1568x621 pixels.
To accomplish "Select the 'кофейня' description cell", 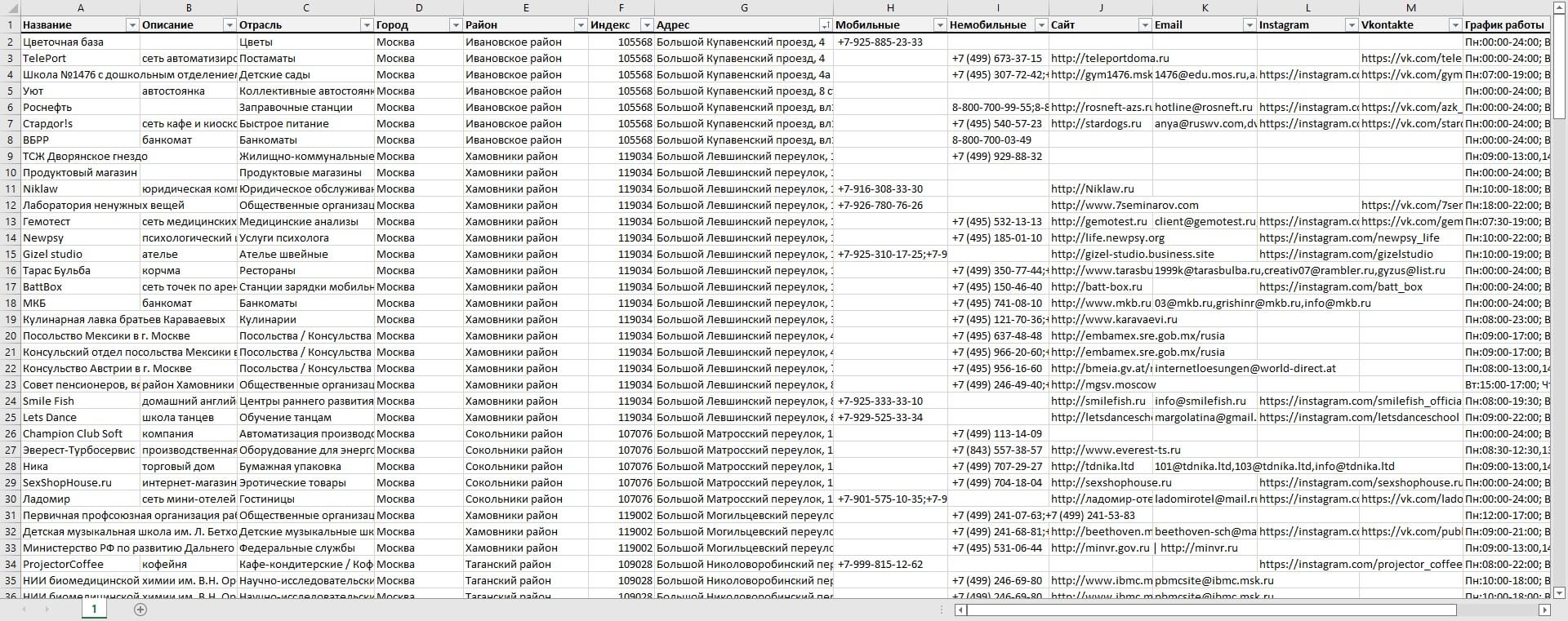I will point(189,564).
